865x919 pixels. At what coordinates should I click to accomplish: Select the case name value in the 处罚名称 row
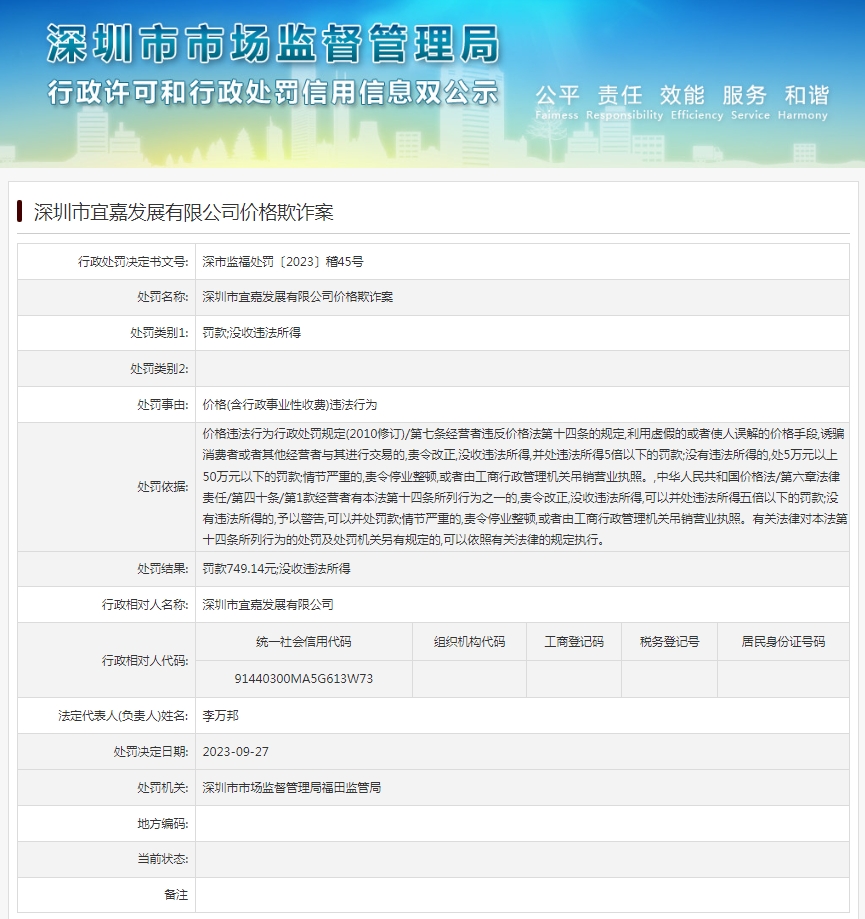pos(298,297)
